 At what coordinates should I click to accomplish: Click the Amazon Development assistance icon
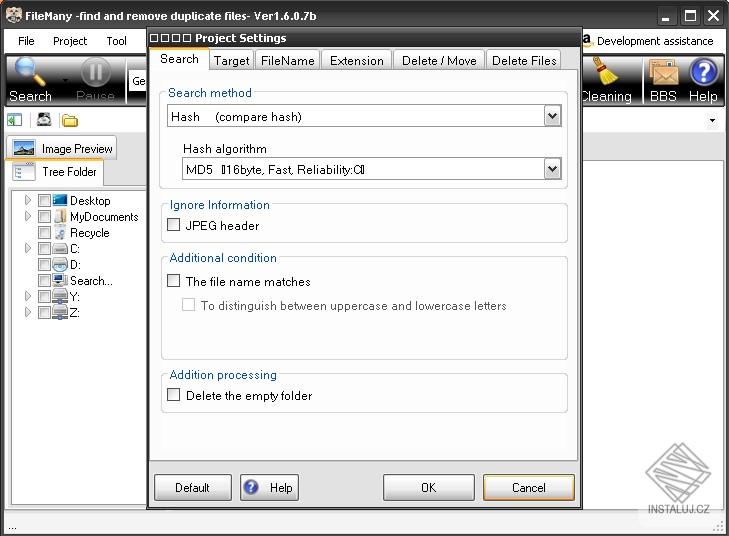coord(587,40)
